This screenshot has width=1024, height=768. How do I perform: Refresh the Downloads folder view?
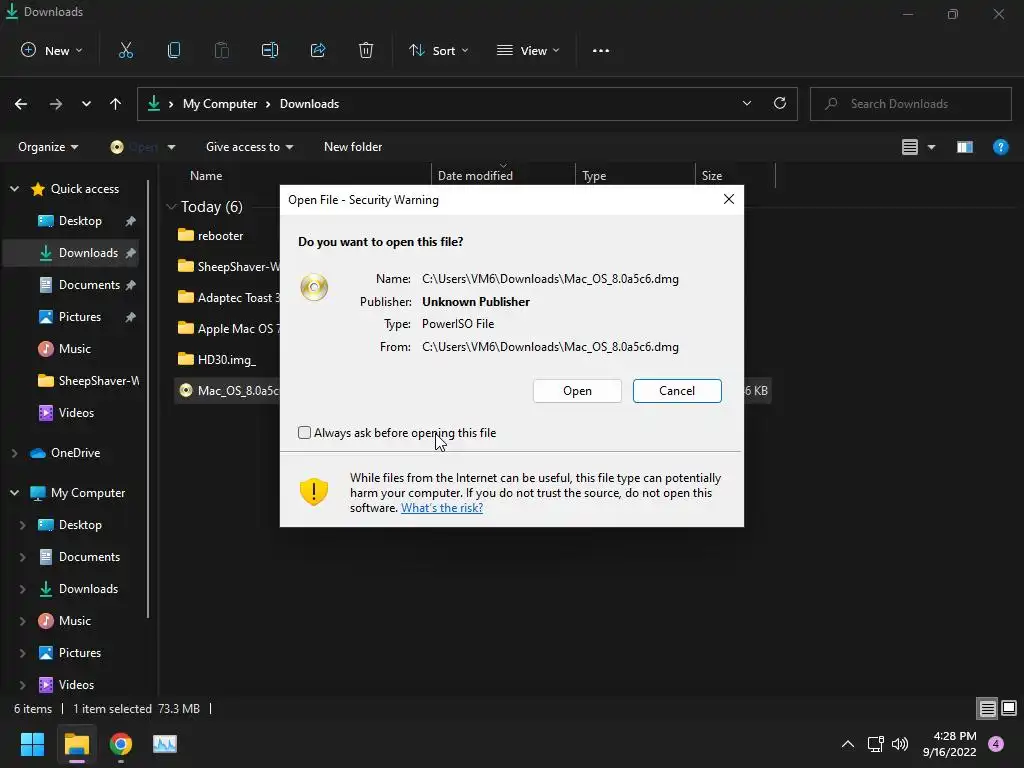coord(780,103)
